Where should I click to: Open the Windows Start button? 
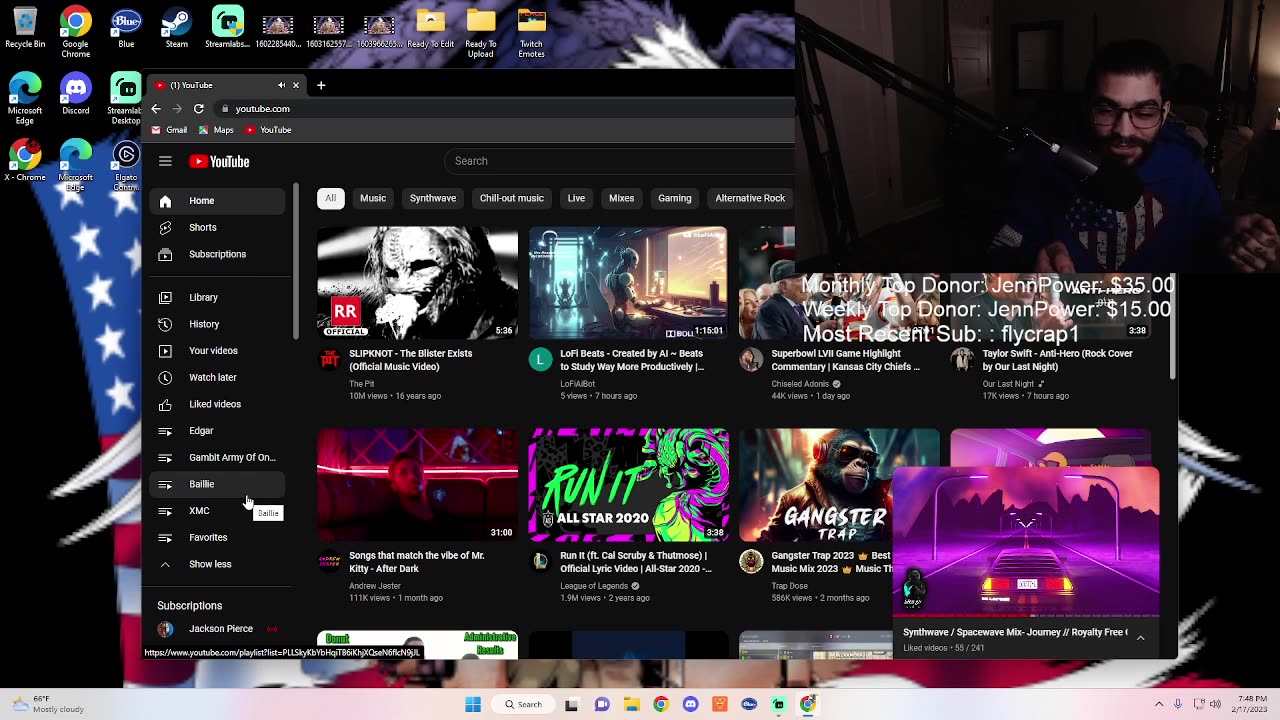click(472, 704)
